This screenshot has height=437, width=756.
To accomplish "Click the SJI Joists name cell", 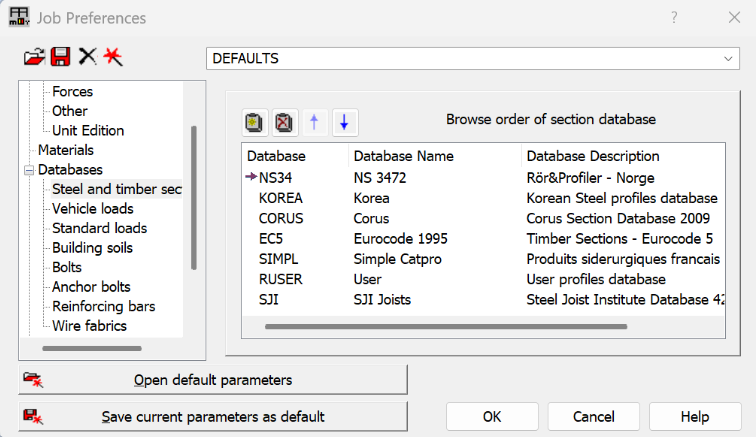I will coord(382,300).
